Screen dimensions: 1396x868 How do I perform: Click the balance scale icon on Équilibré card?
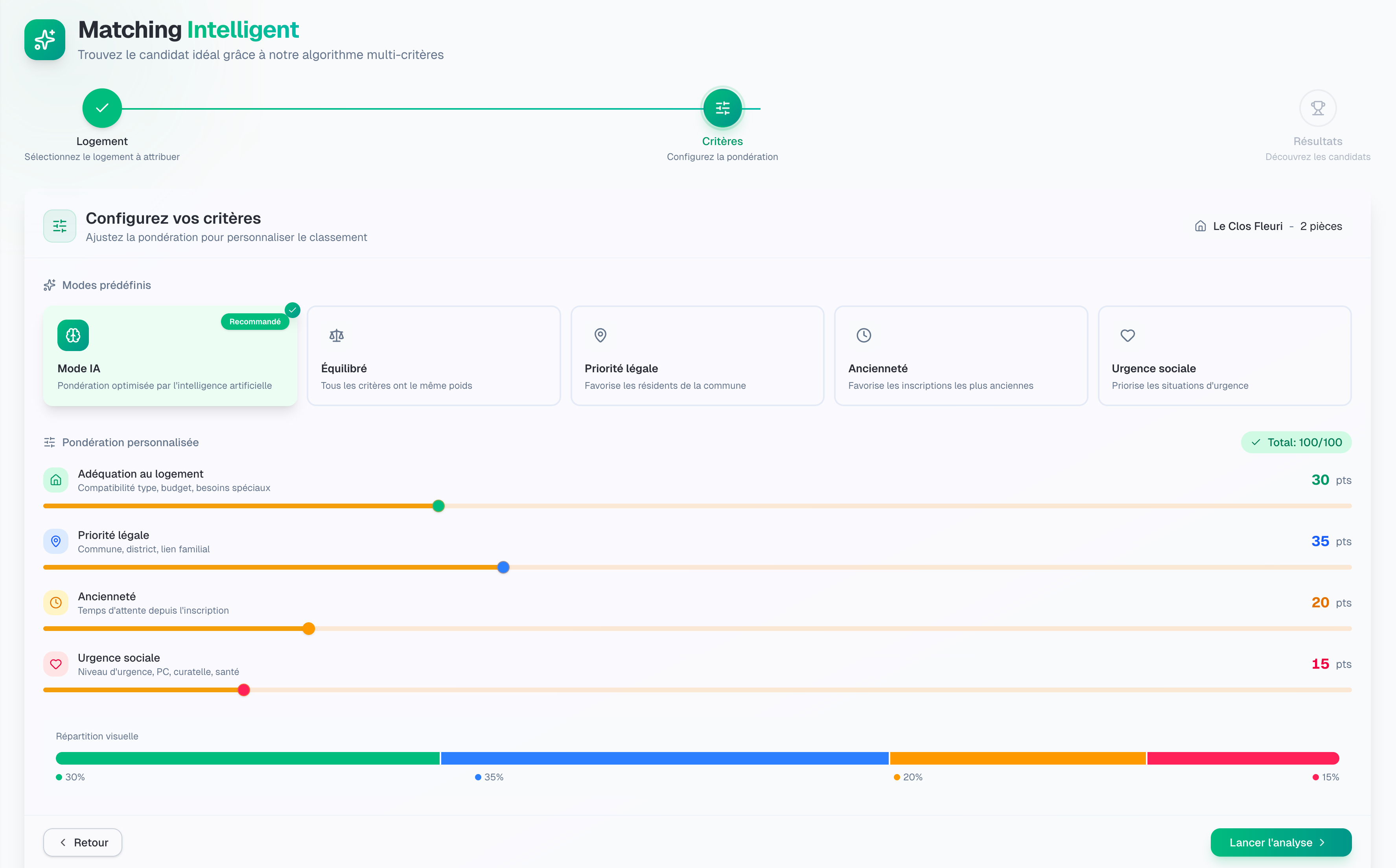coord(337,335)
